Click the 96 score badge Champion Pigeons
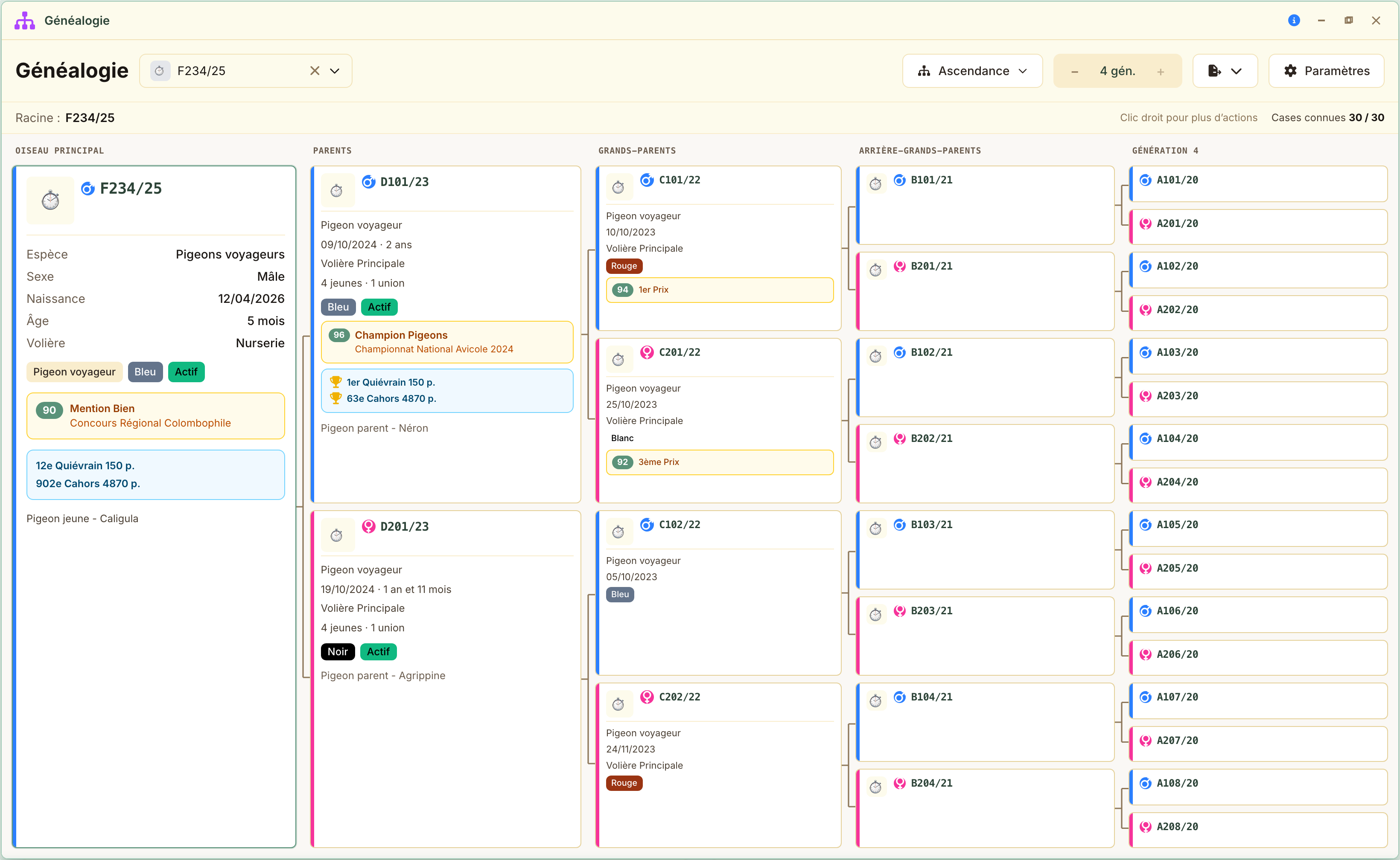This screenshot has height=860, width=1400. click(x=339, y=335)
